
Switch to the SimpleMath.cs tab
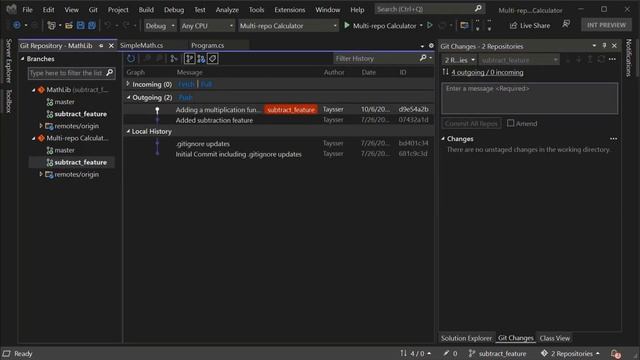point(142,45)
